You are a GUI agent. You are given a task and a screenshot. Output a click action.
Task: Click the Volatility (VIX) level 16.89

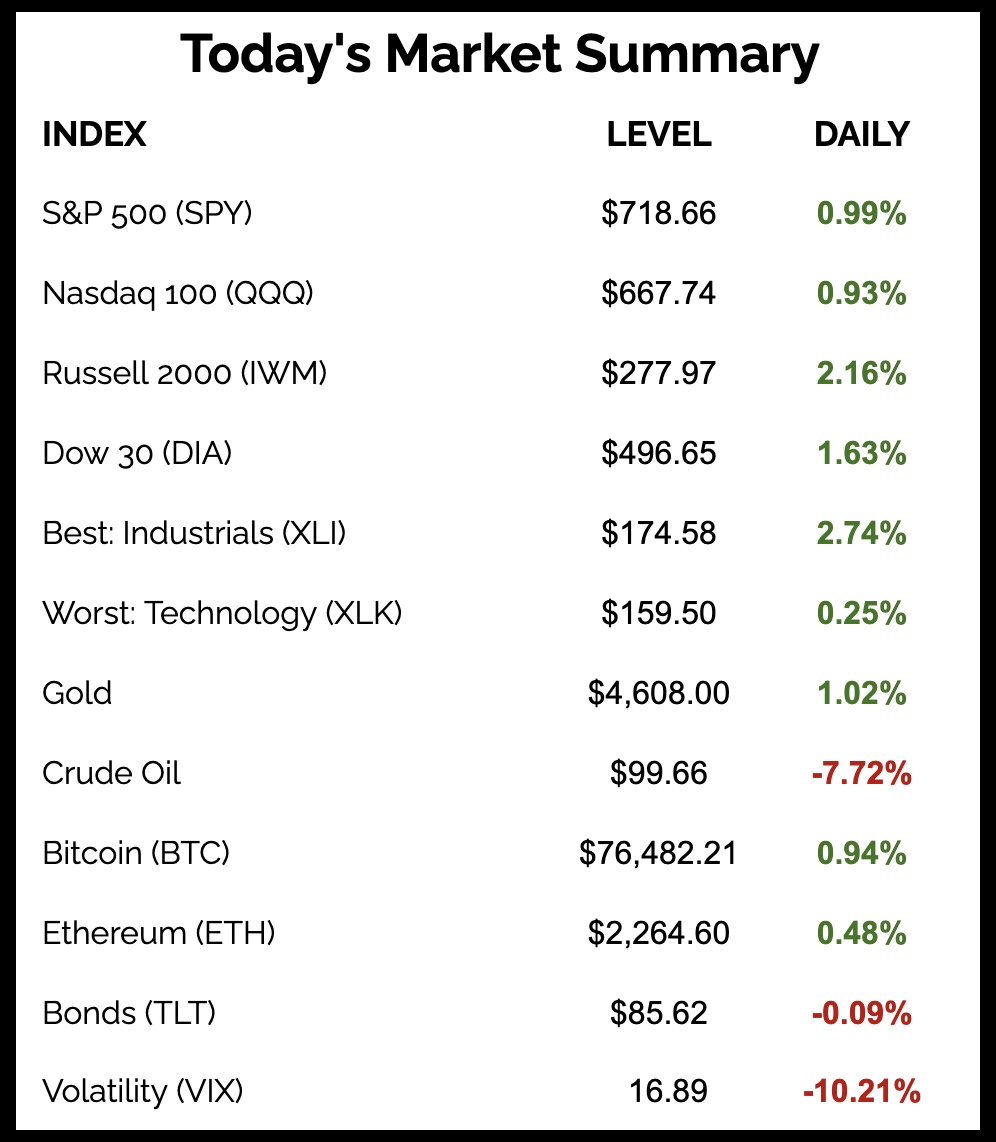tap(669, 1091)
